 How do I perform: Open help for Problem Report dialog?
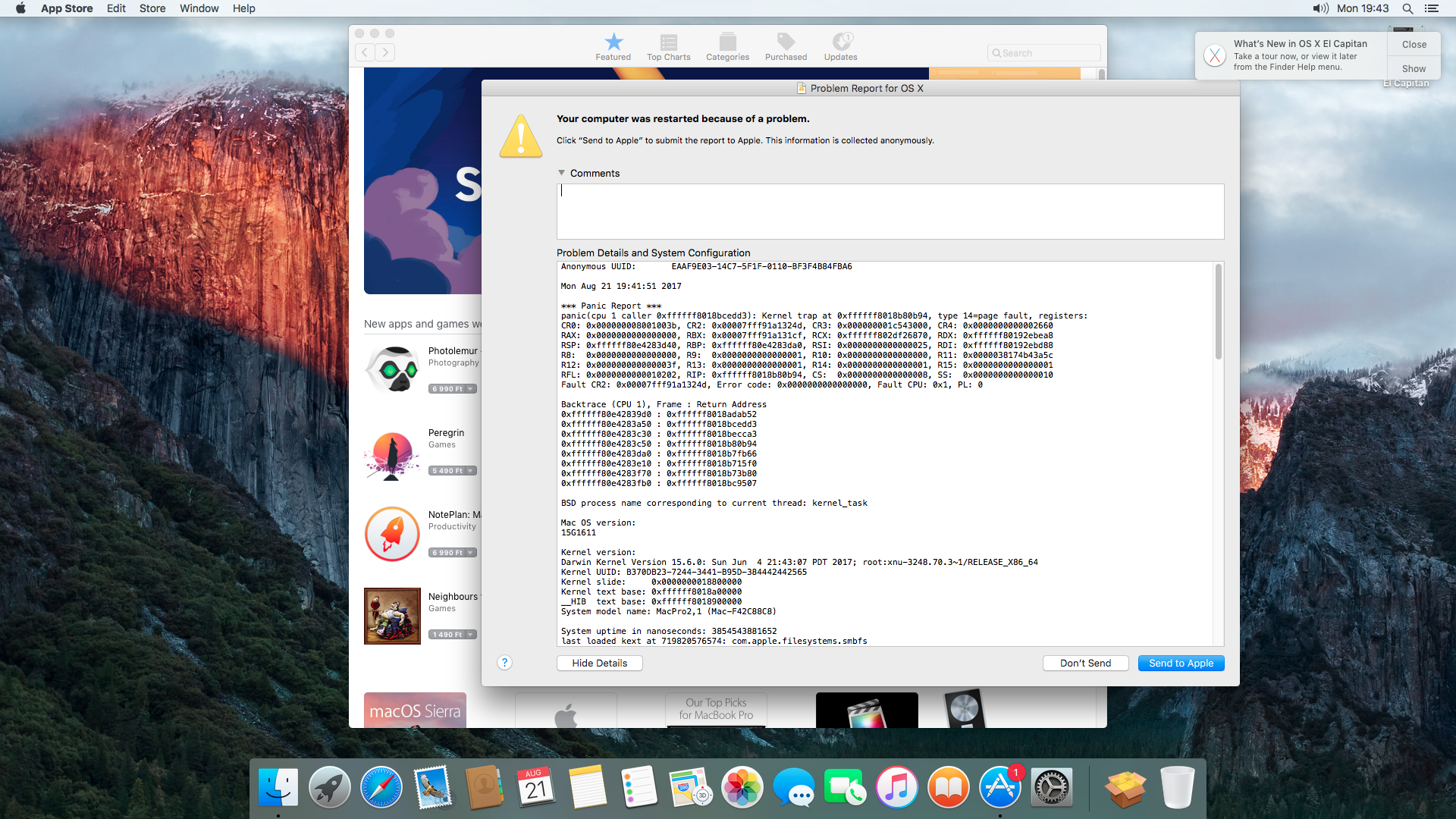pyautogui.click(x=504, y=663)
